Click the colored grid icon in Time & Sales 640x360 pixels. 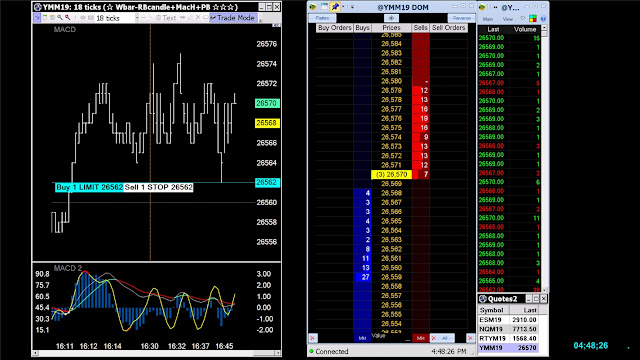(x=533, y=19)
